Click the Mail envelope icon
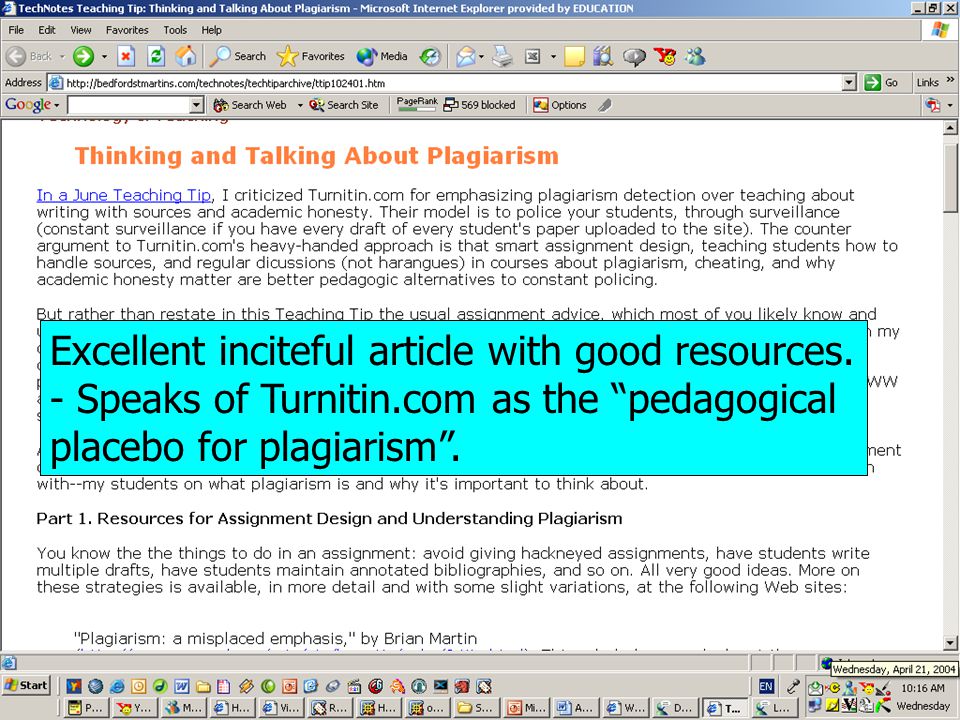 coord(465,56)
